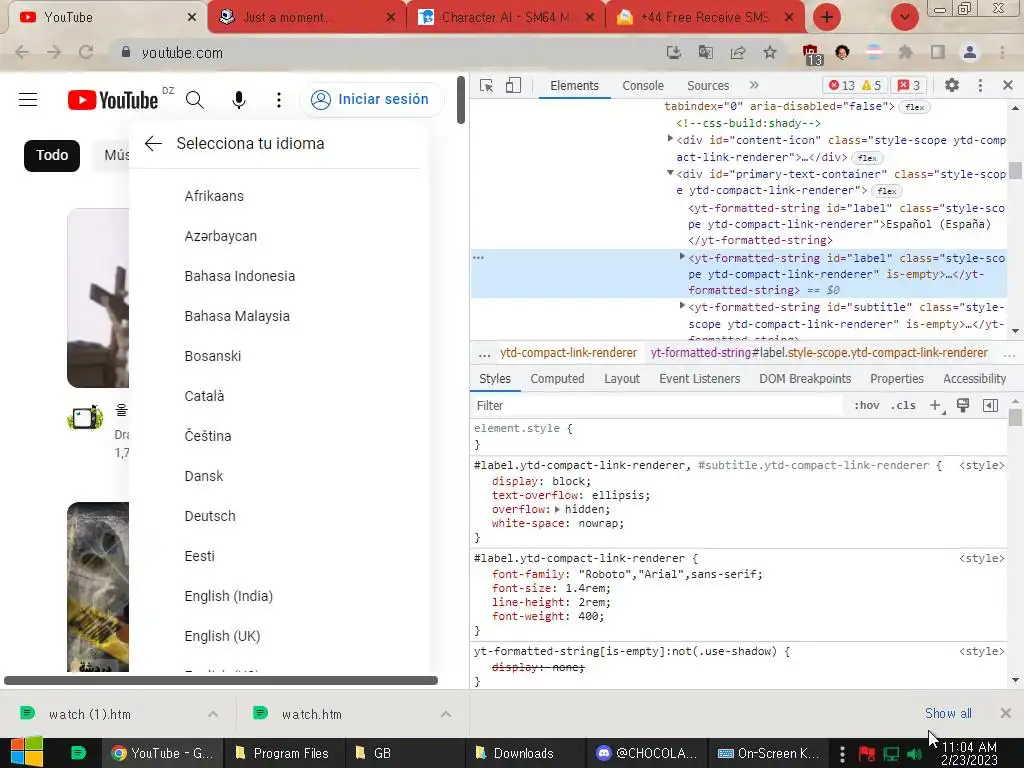Open the Computed styles tab
1024x768 pixels.
pos(557,379)
